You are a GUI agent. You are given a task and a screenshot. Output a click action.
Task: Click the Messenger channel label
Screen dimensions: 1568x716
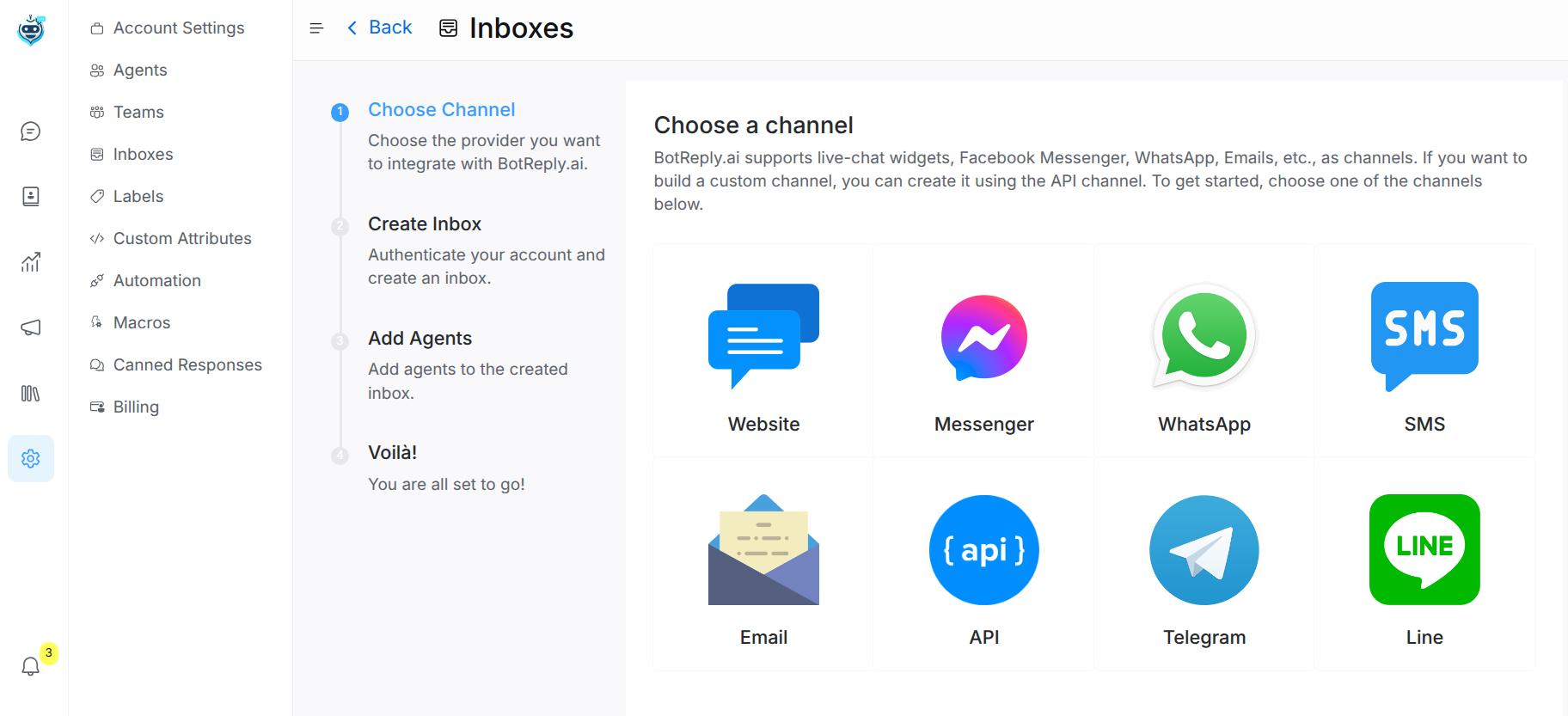(984, 424)
